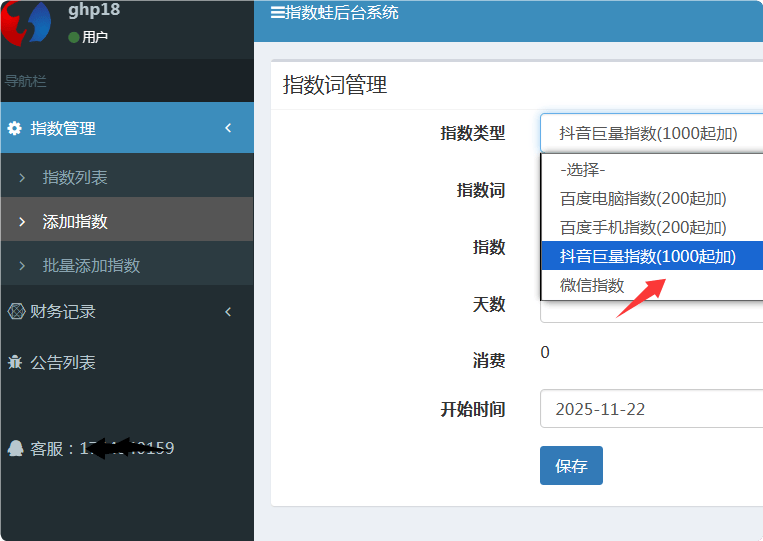Image resolution: width=763 pixels, height=541 pixels.
Task: Click the green online status dot
Action: point(73,37)
